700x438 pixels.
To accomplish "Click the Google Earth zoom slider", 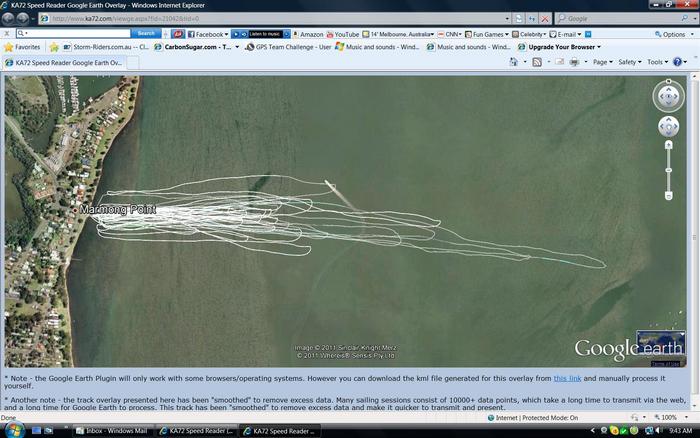I will [x=668, y=170].
